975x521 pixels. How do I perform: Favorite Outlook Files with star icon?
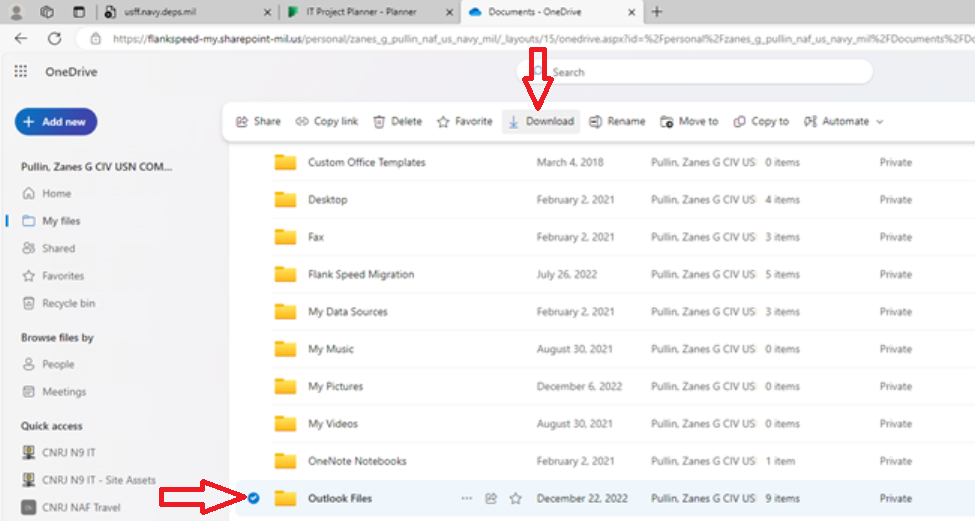(515, 498)
